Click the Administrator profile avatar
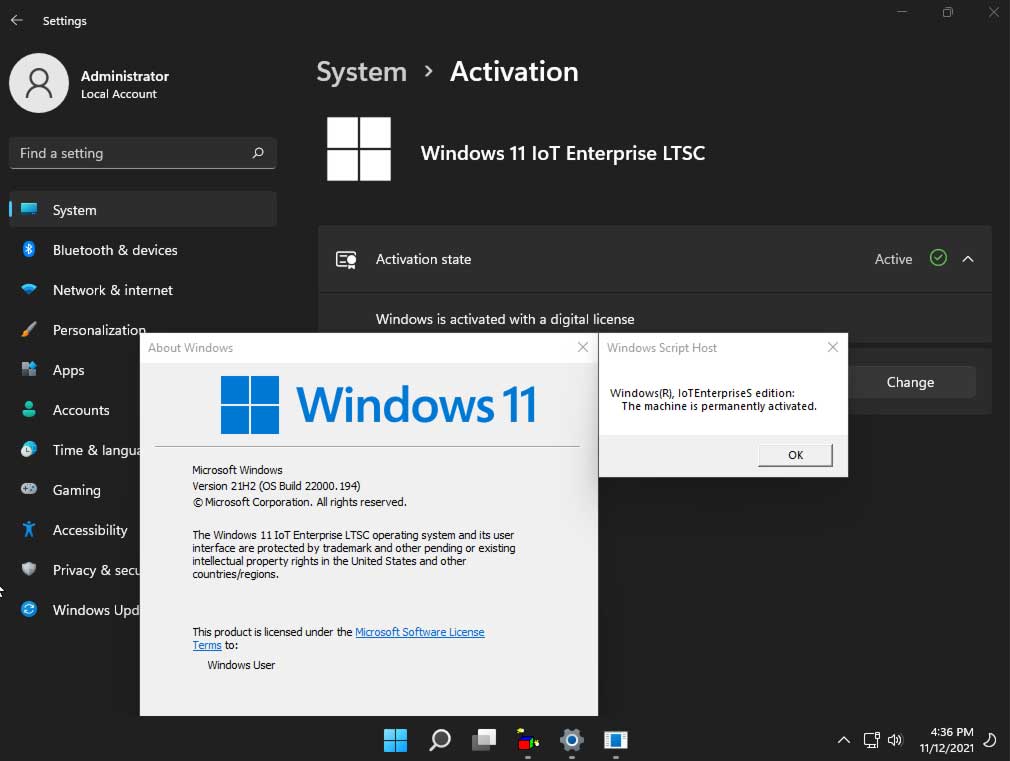 tap(39, 83)
